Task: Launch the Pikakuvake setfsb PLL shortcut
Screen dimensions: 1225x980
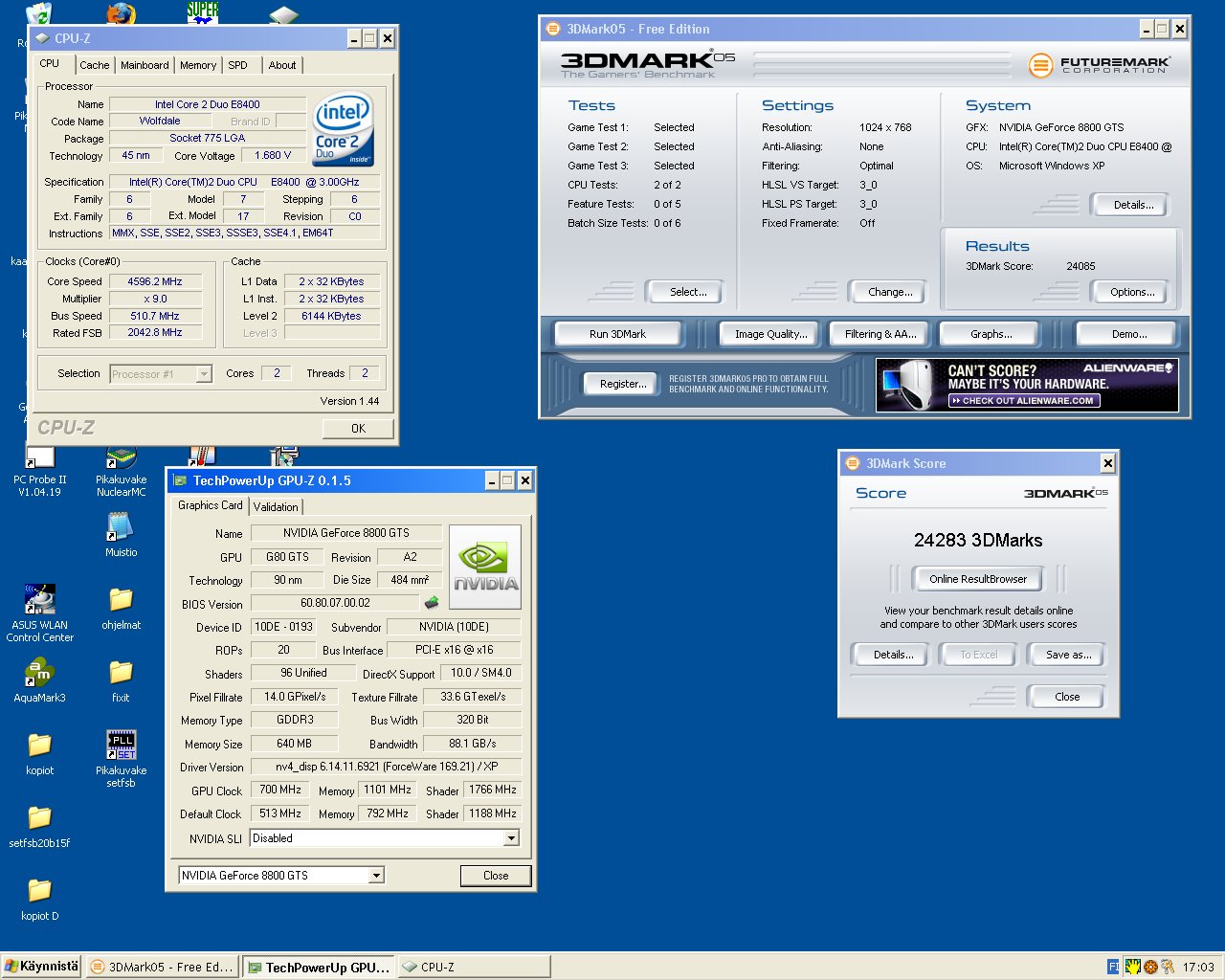Action: pyautogui.click(x=121, y=758)
